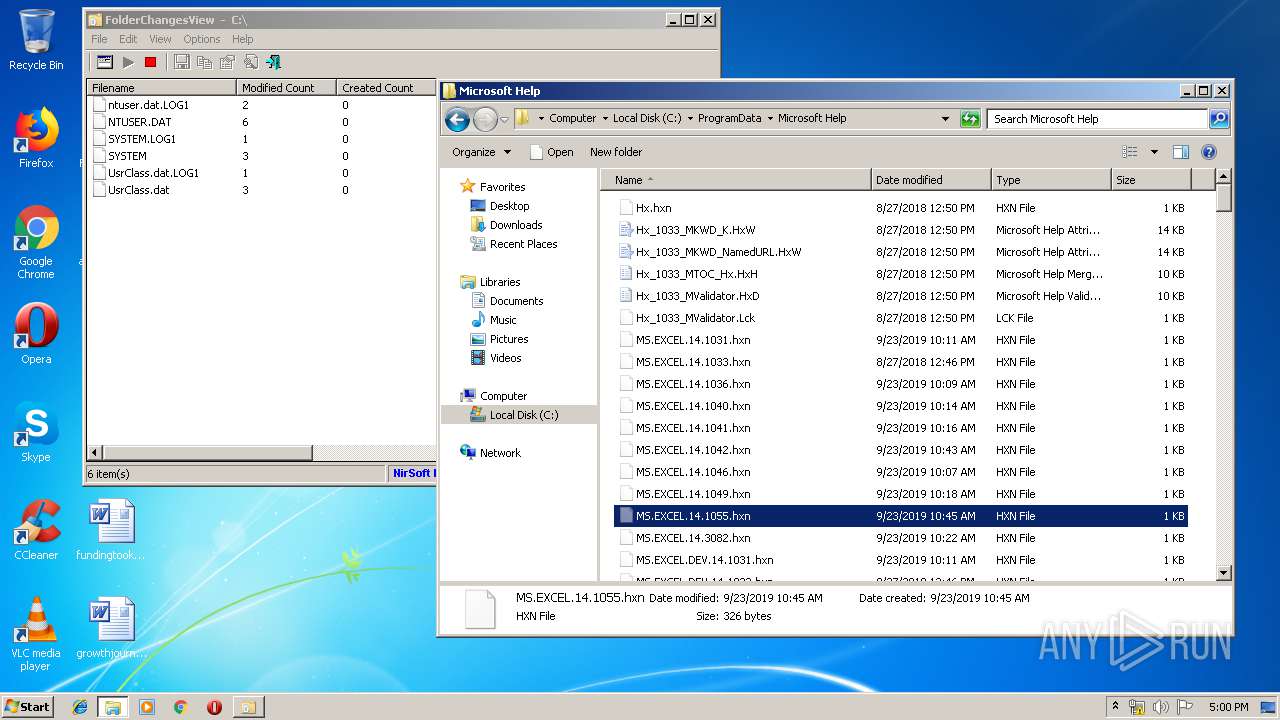Viewport: 1280px width, 720px height.
Task: Open VLC media player desktop shortcut
Action: tap(36, 634)
